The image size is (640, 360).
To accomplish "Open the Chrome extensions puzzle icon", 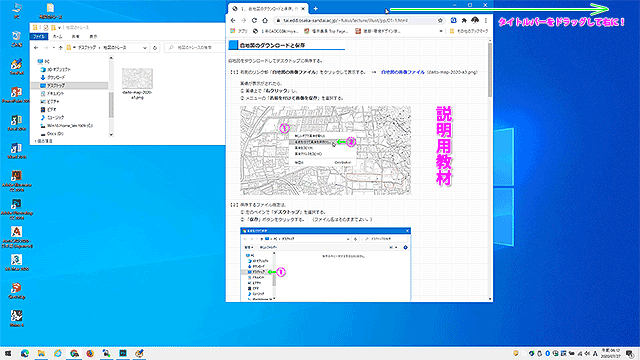I will click(x=464, y=20).
